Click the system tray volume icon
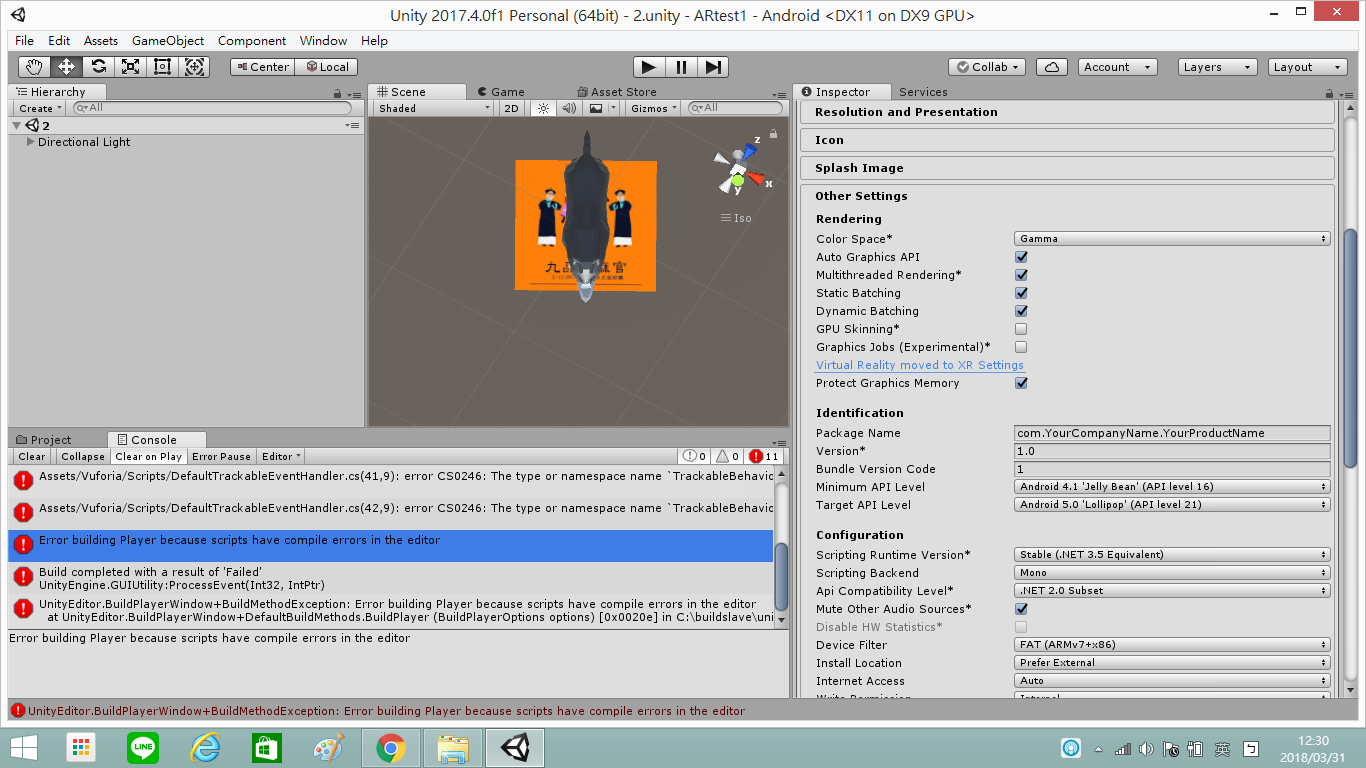 pos(1146,749)
